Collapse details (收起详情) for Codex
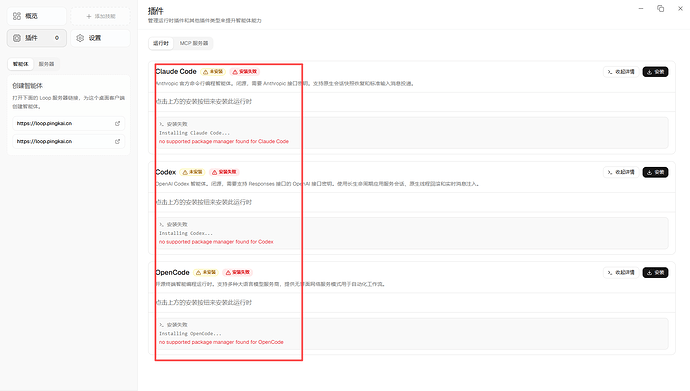Viewport: 690px width, 391px height. coord(621,172)
